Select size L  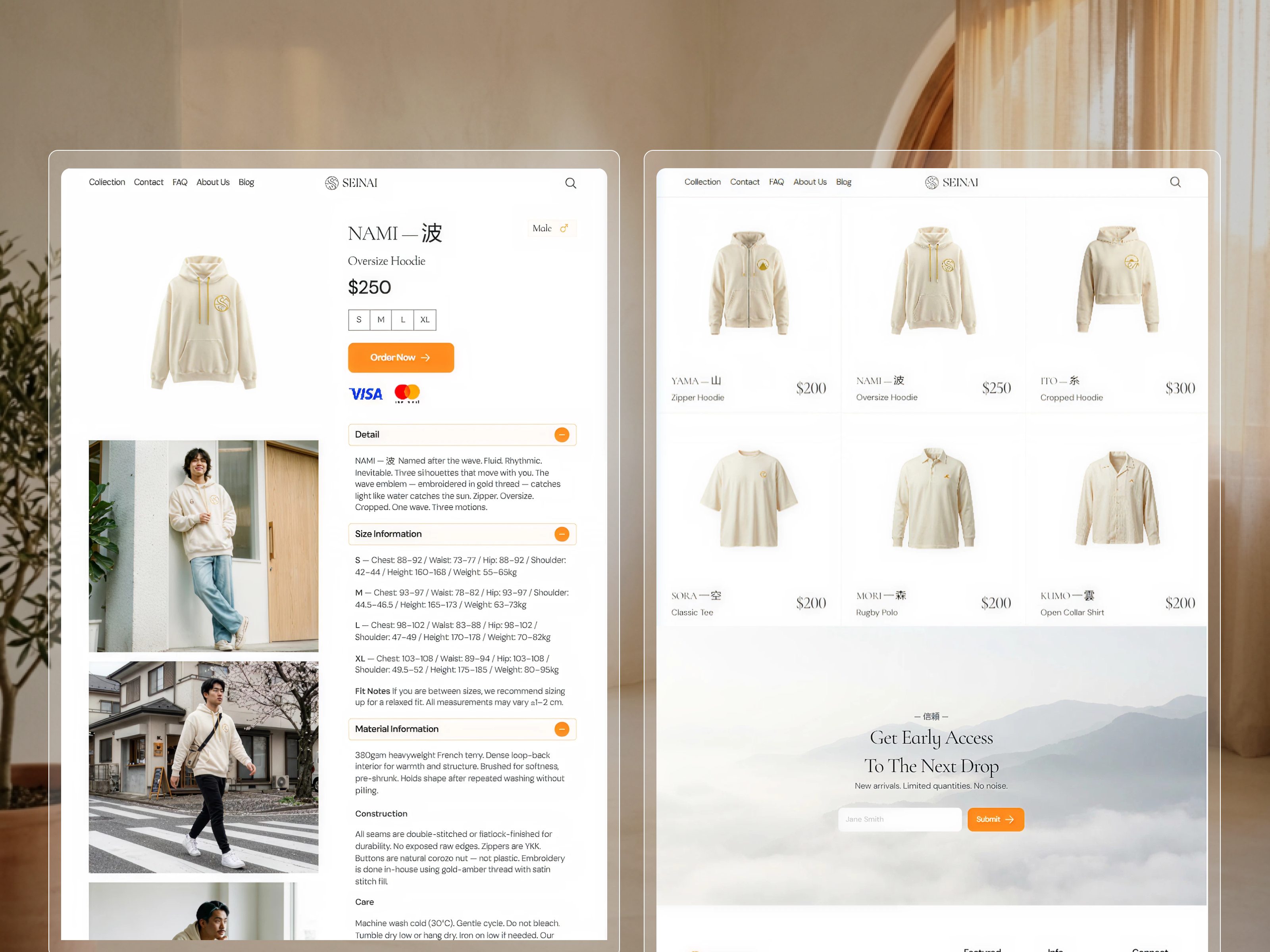[x=402, y=320]
